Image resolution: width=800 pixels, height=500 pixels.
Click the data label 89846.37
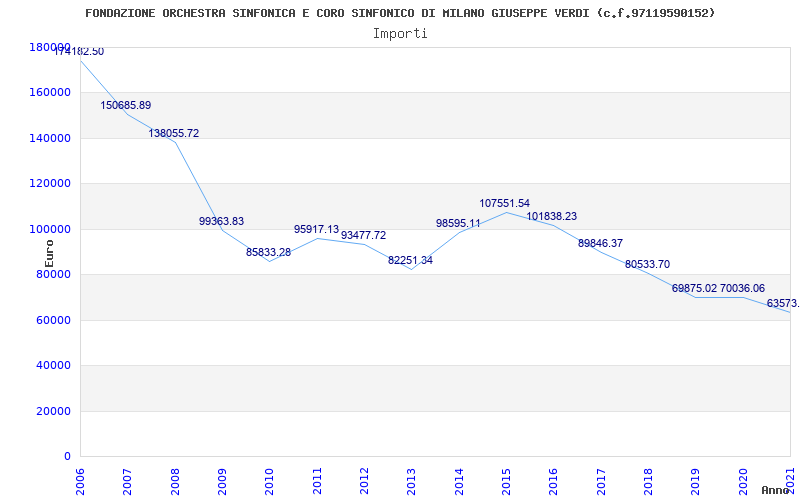[x=600, y=243]
